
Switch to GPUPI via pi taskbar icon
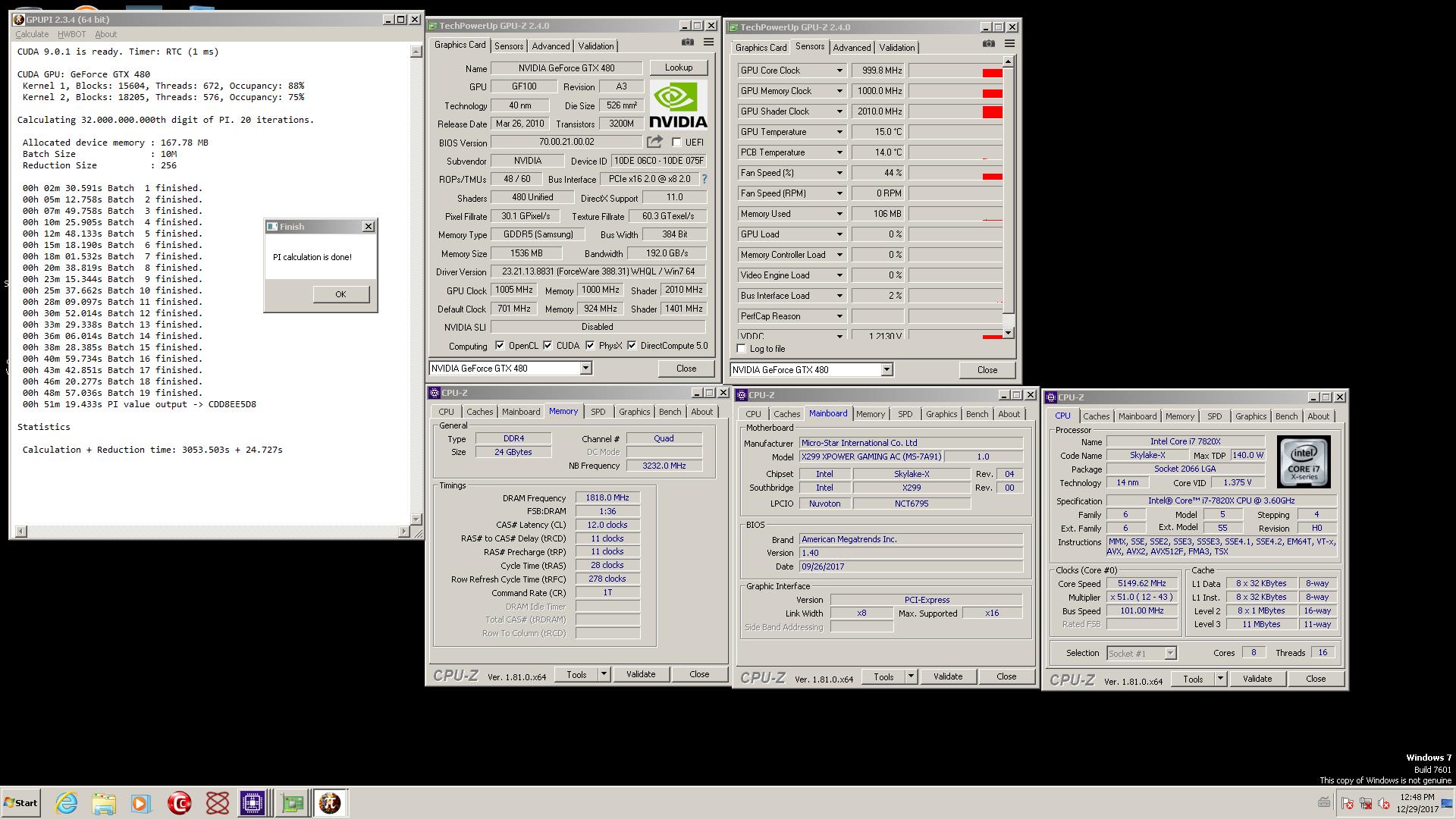(330, 803)
